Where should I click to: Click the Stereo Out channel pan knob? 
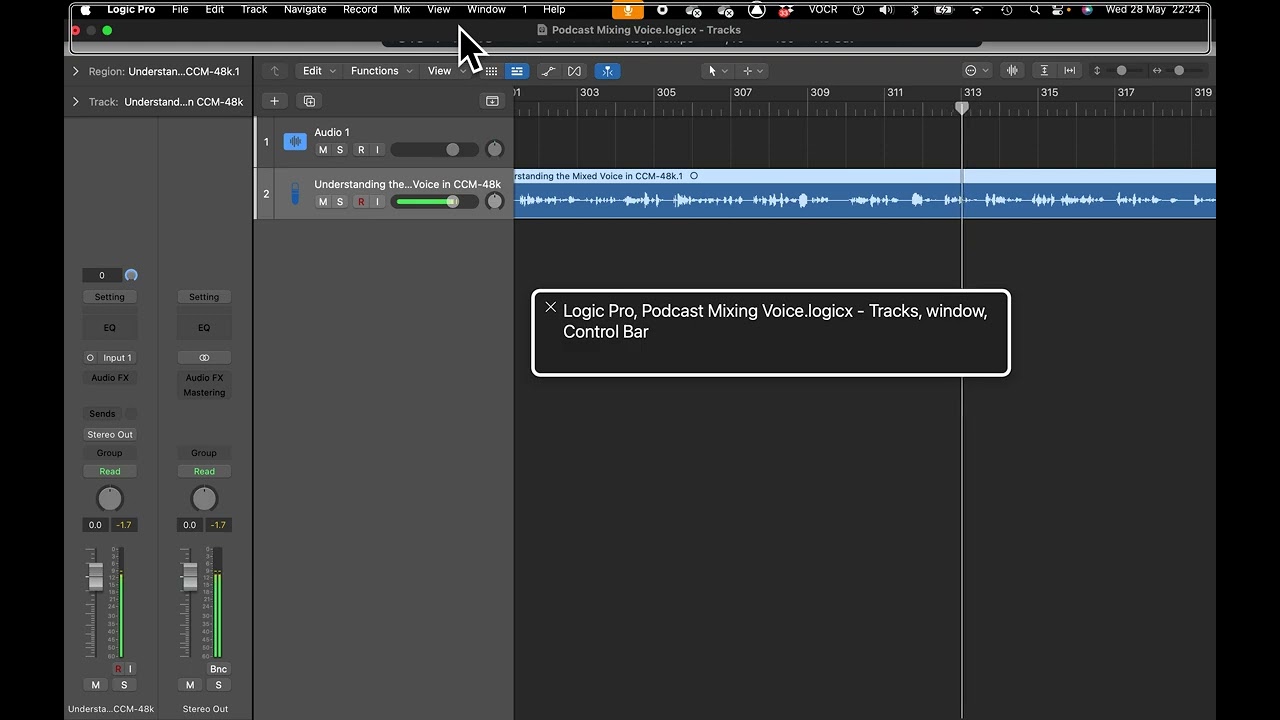[x=204, y=498]
